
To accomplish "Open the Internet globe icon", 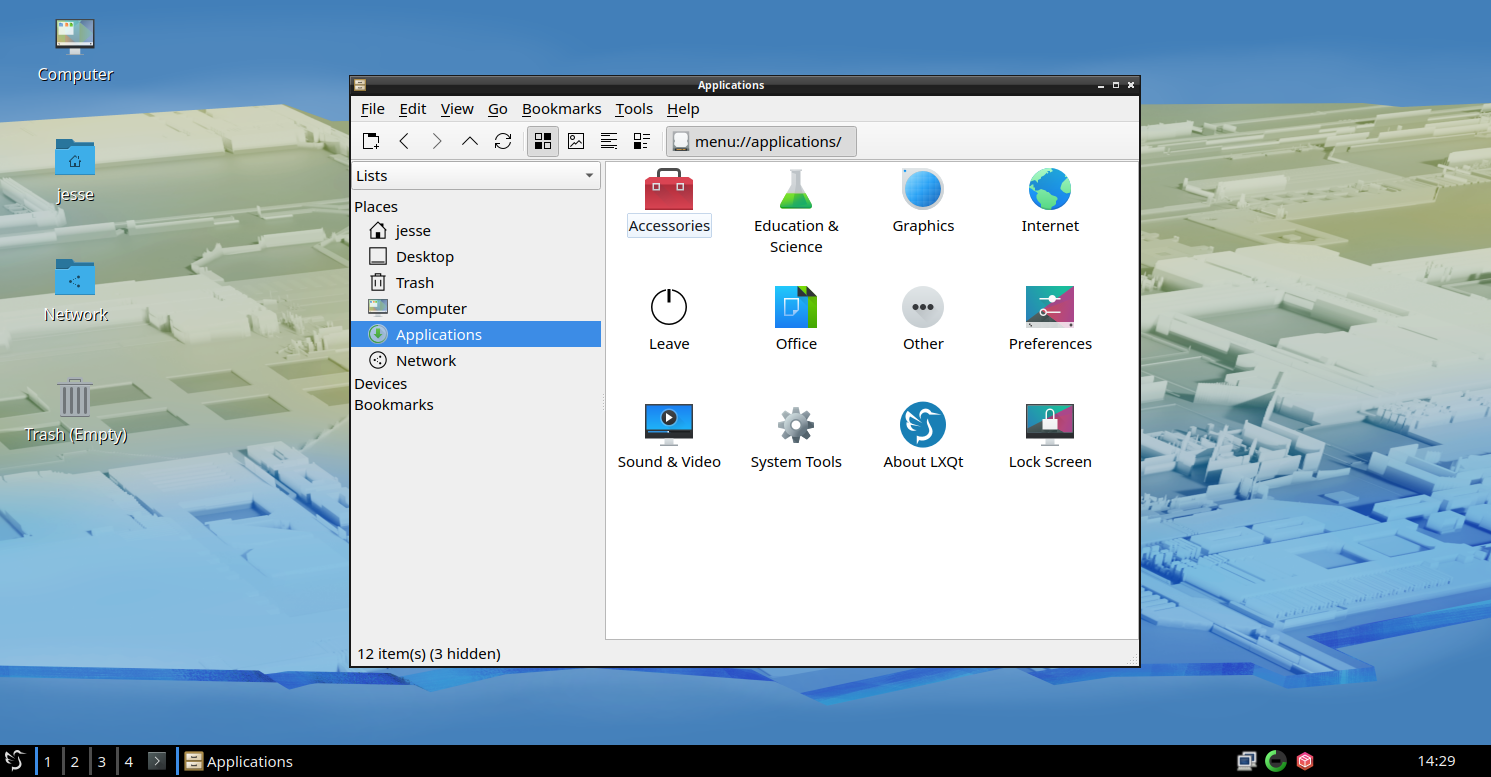I will tap(1050, 190).
